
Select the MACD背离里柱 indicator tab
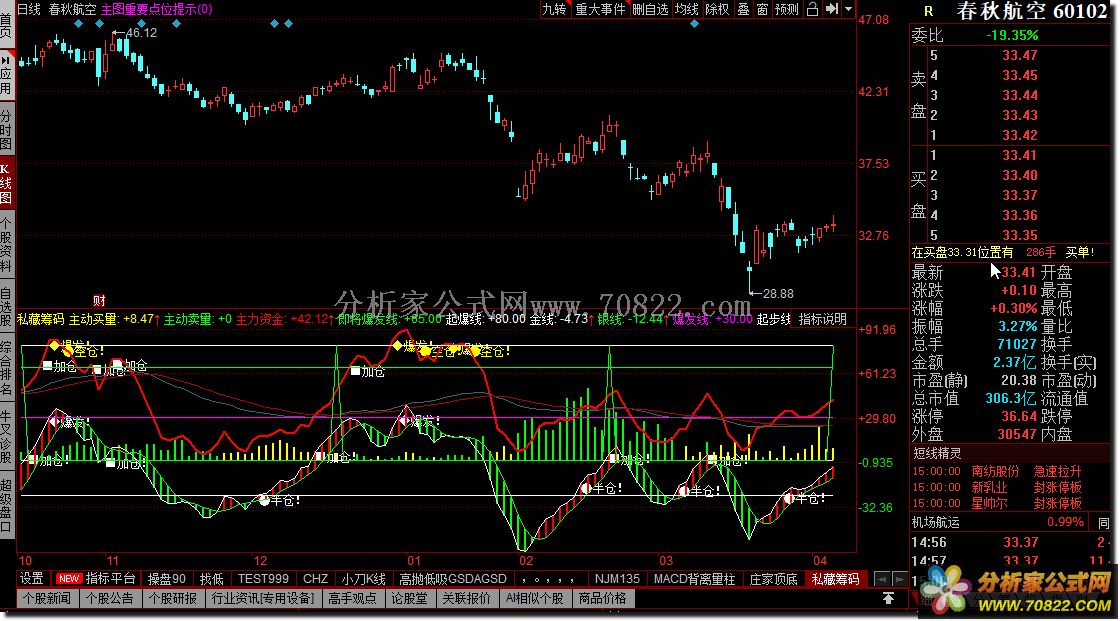pos(694,579)
